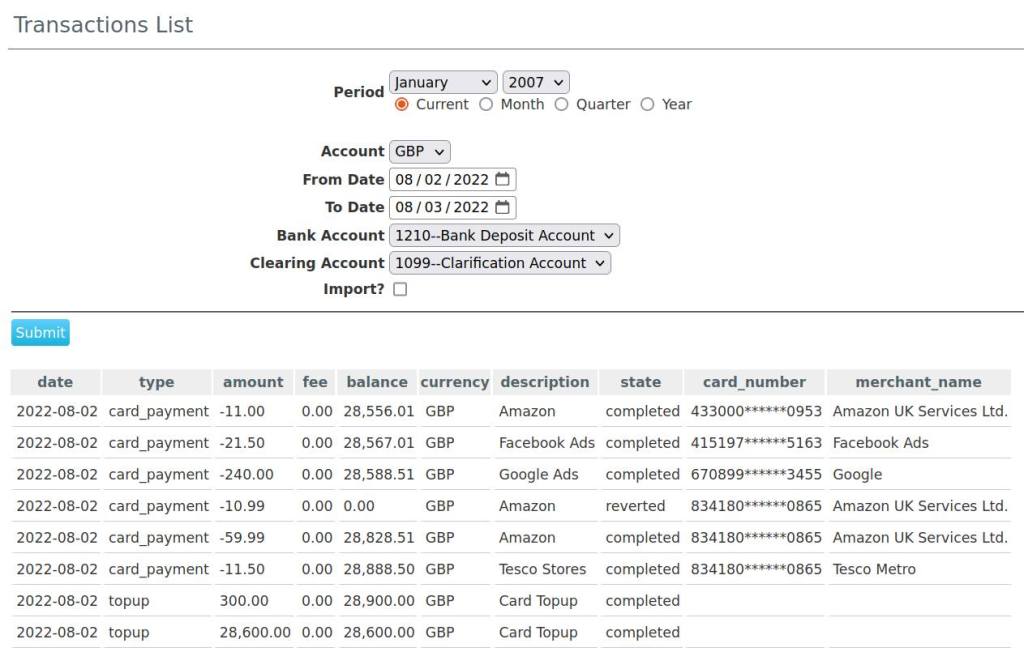Screen dimensions: 1024x652
Task: Expand the 2007 year dropdown
Action: (536, 83)
